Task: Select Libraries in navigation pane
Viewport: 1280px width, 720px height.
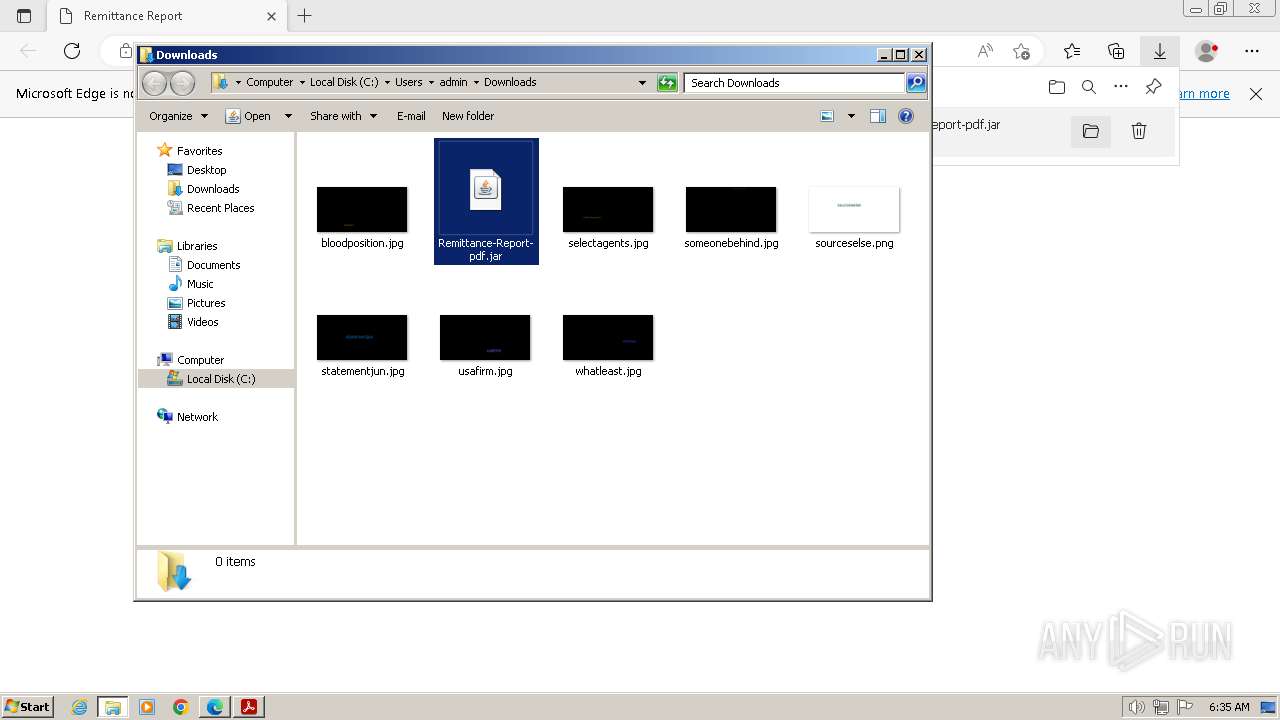Action: click(x=197, y=246)
